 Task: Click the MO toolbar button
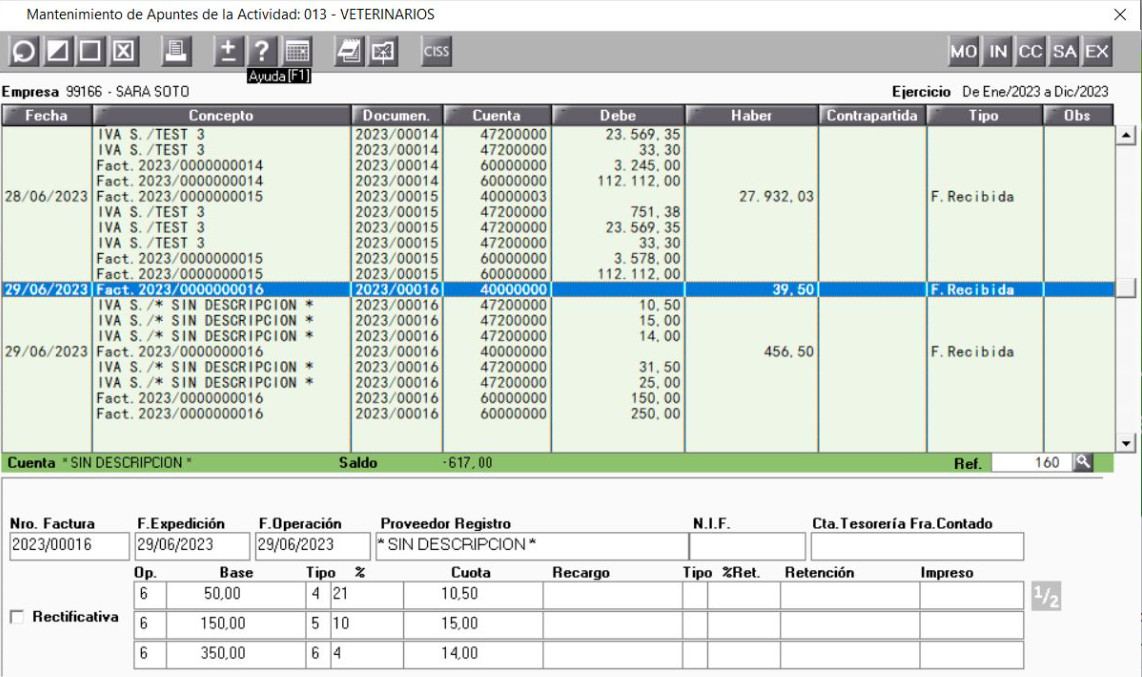pyautogui.click(x=964, y=51)
